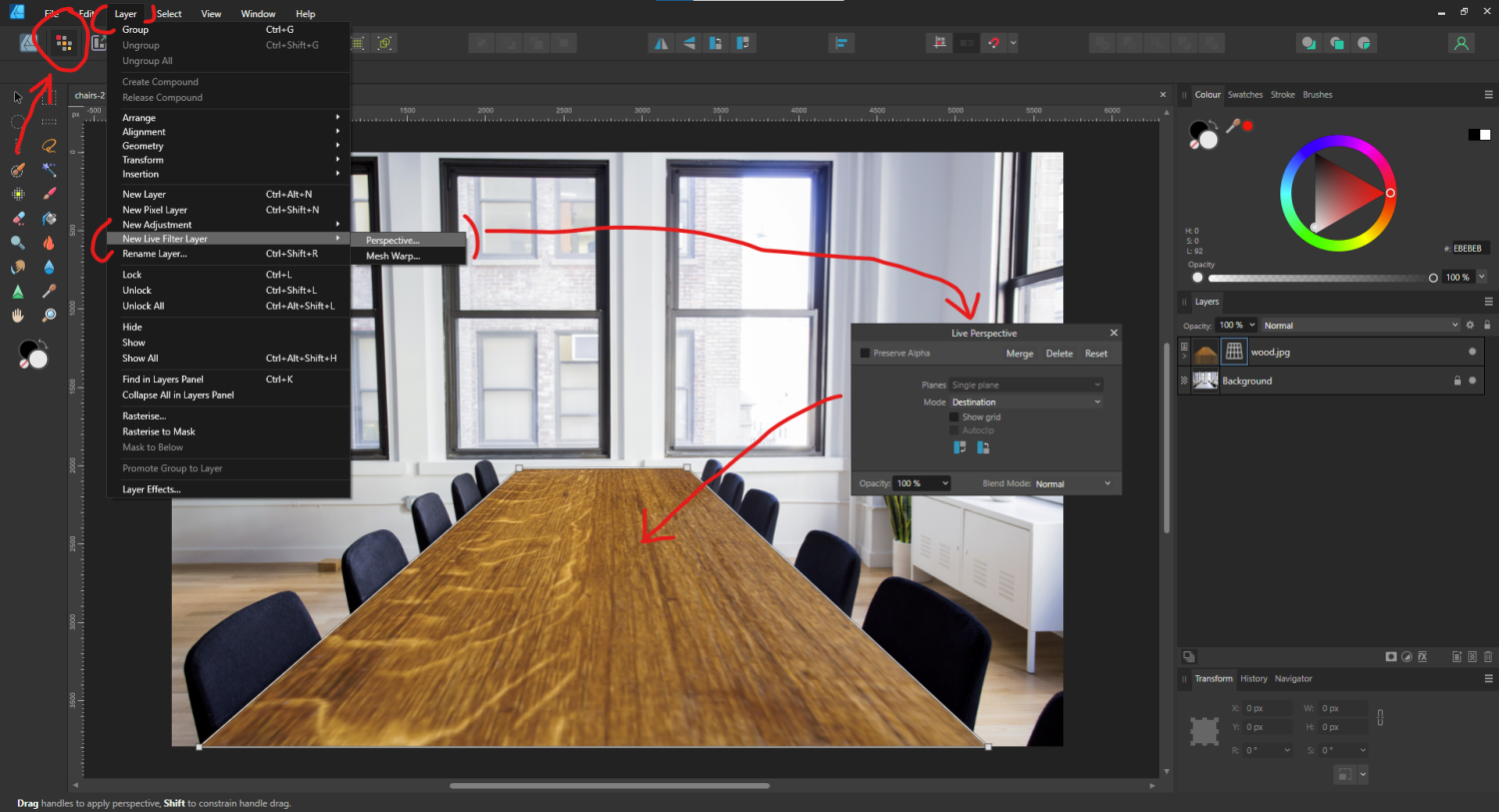The image size is (1499, 812).
Task: Select the Burn tool
Action: (49, 243)
